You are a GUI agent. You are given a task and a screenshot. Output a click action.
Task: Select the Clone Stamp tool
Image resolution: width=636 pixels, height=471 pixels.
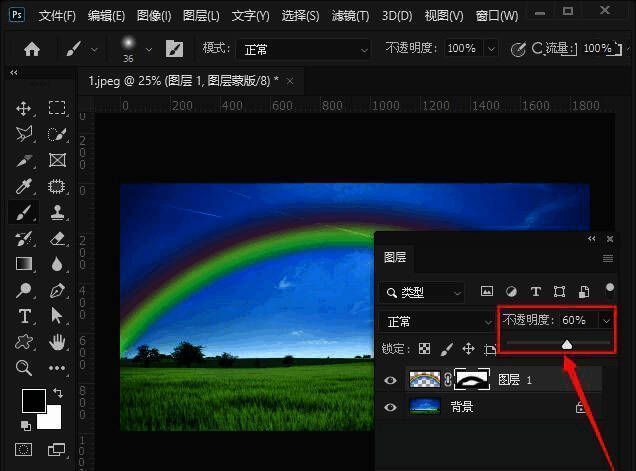click(x=57, y=212)
